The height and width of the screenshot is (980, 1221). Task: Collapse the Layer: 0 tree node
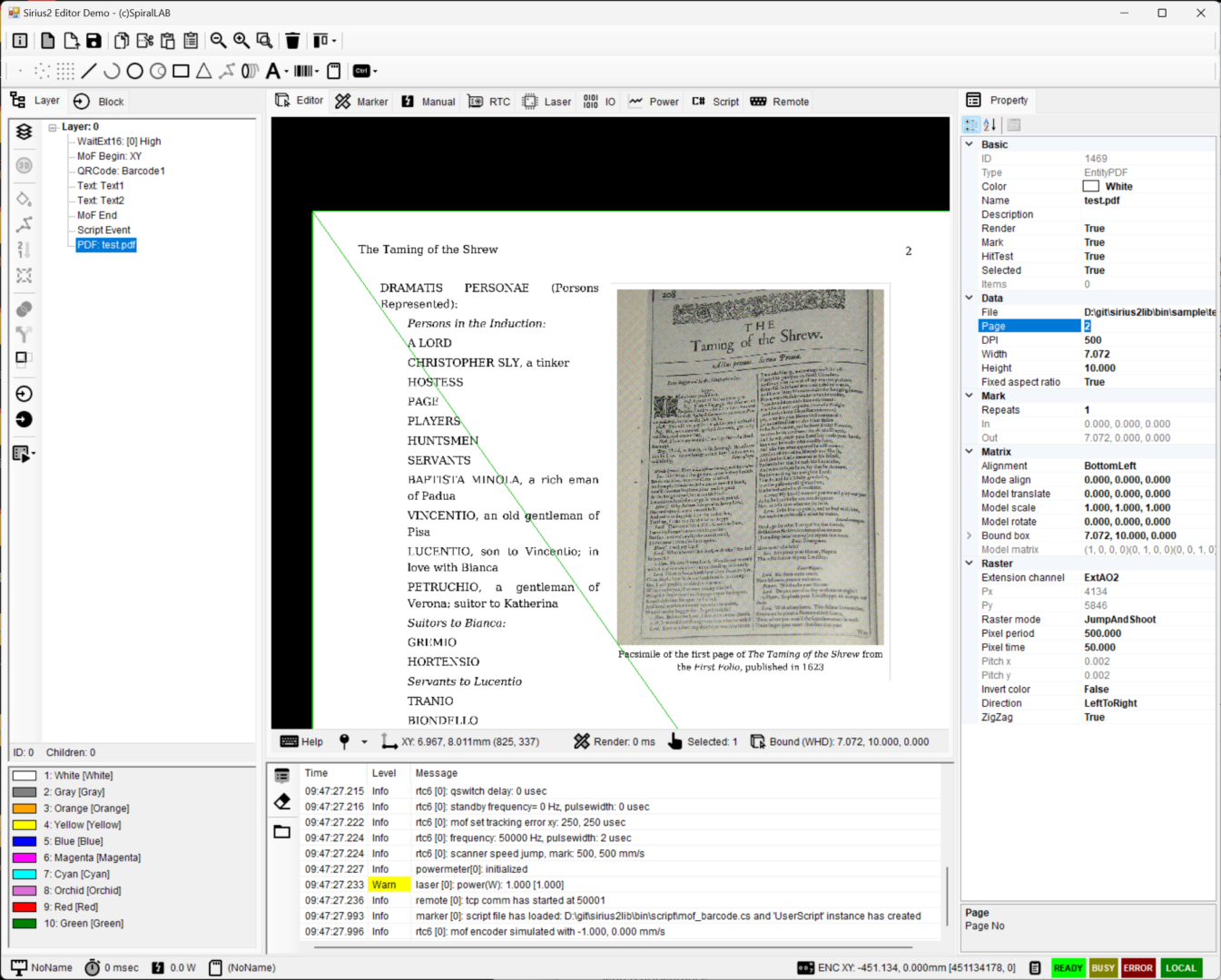pyautogui.click(x=53, y=127)
